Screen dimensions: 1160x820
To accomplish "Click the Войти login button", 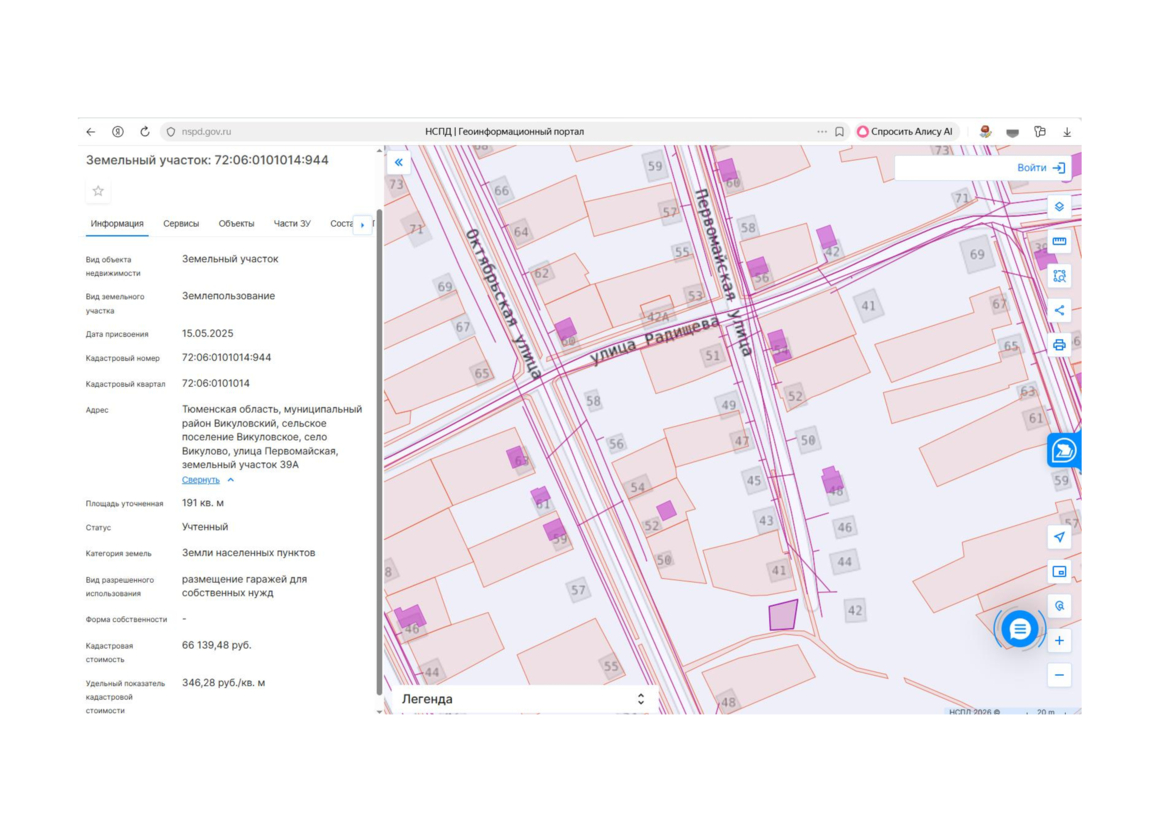I will (x=1040, y=168).
